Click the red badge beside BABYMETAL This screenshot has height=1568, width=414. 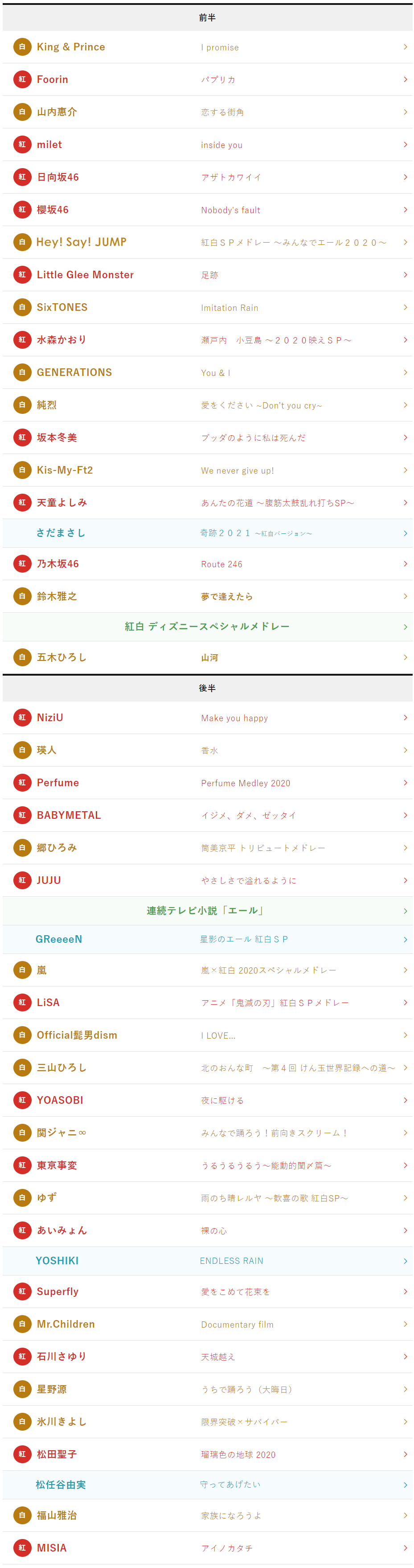(x=22, y=815)
